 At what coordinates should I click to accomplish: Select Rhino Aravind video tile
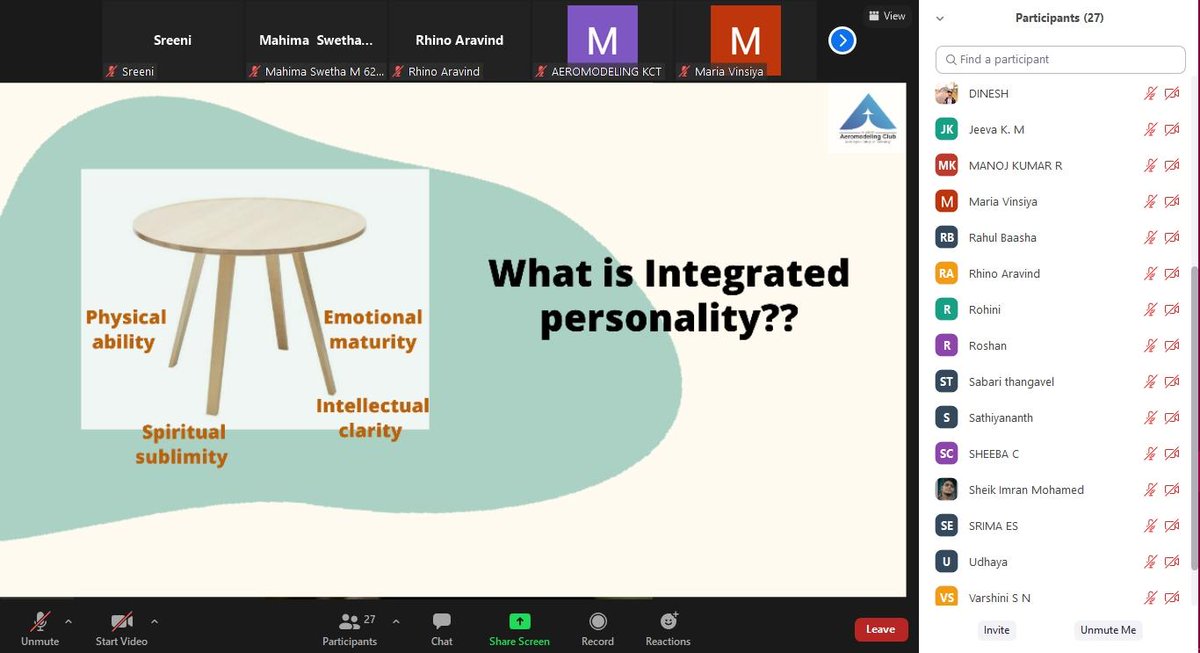pos(460,40)
